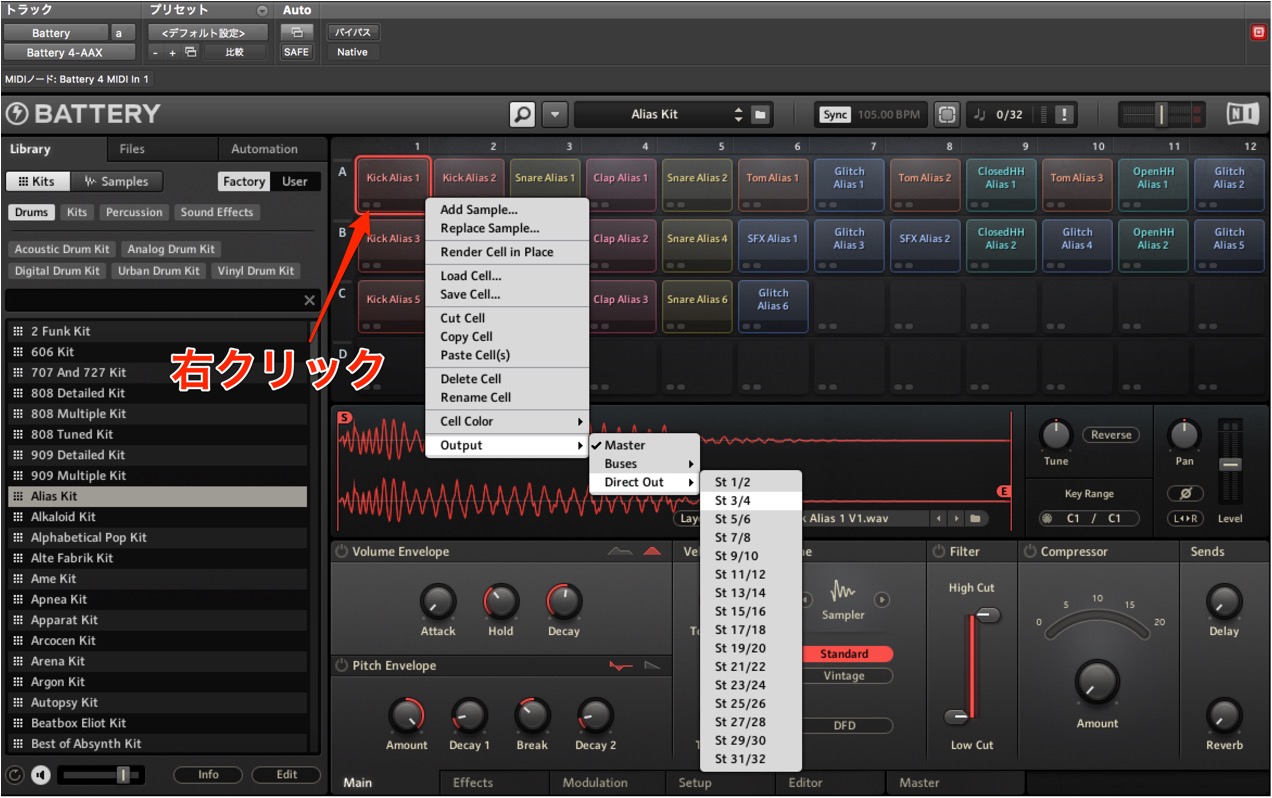This screenshot has height=798, width=1272.
Task: Click the prelisten volume slider
Action: pos(102,774)
